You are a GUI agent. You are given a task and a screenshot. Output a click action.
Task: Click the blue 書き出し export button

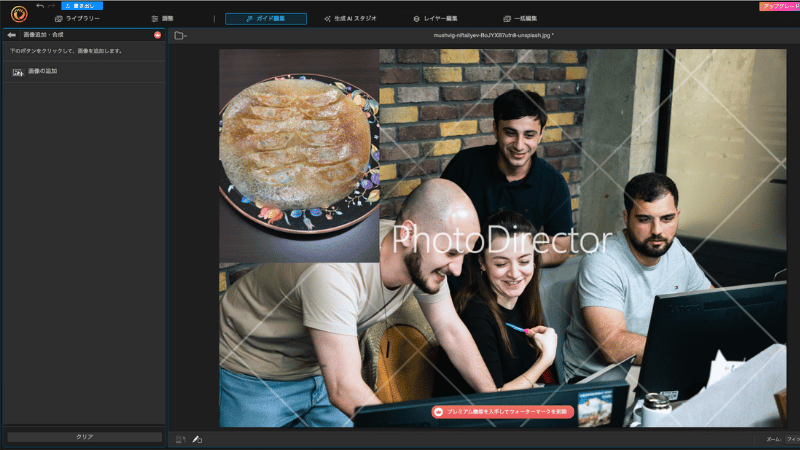82,6
